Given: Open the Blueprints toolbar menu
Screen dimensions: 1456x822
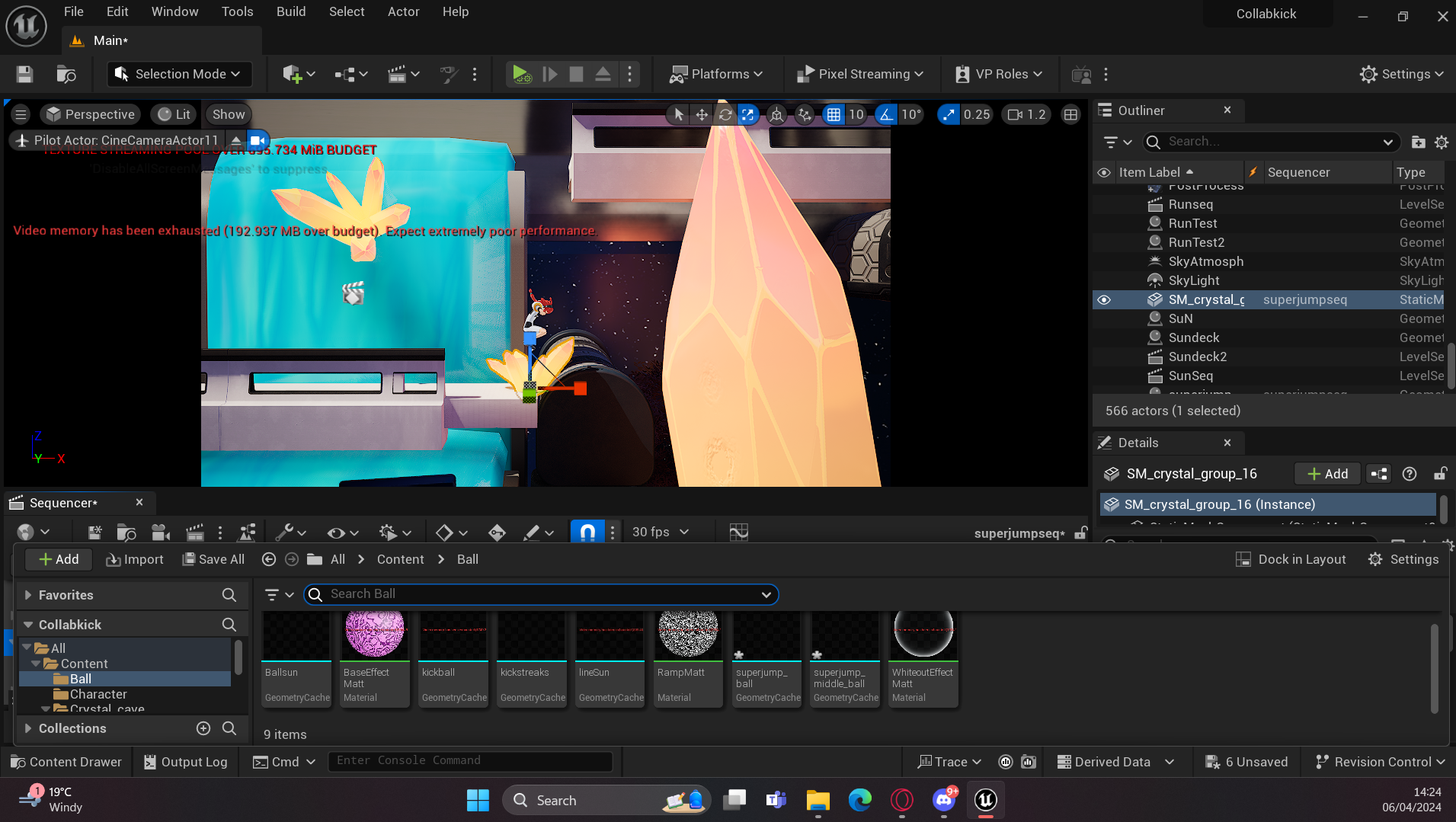Looking at the screenshot, I should tap(350, 74).
